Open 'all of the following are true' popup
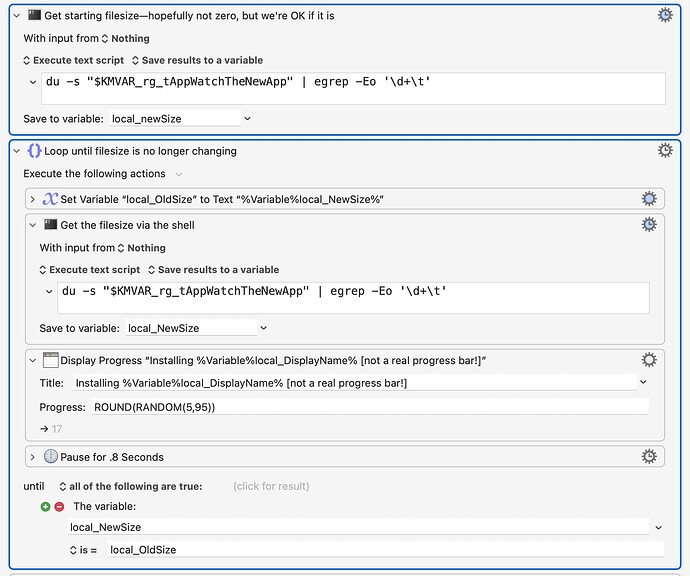 130,486
